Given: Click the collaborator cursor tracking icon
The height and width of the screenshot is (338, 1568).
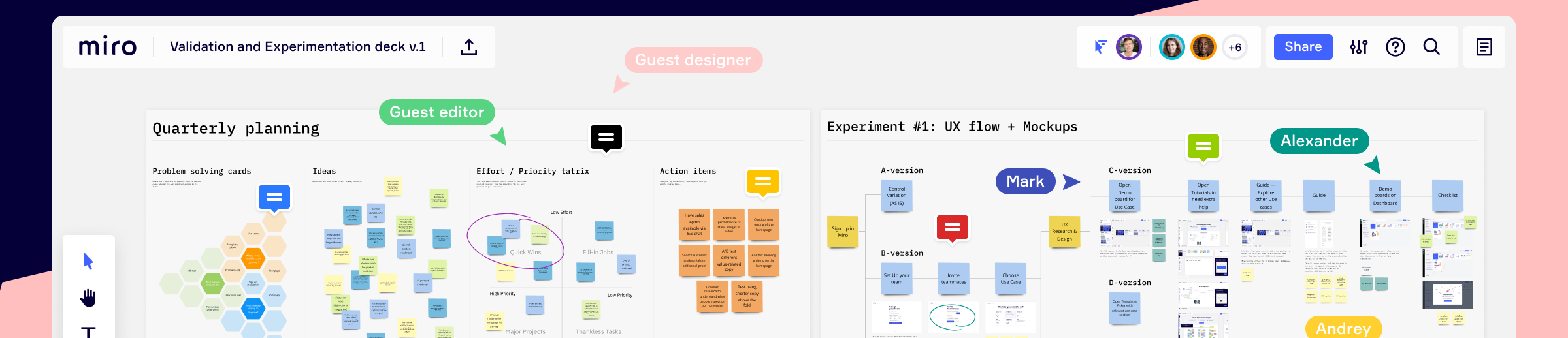Looking at the screenshot, I should coord(1100,47).
